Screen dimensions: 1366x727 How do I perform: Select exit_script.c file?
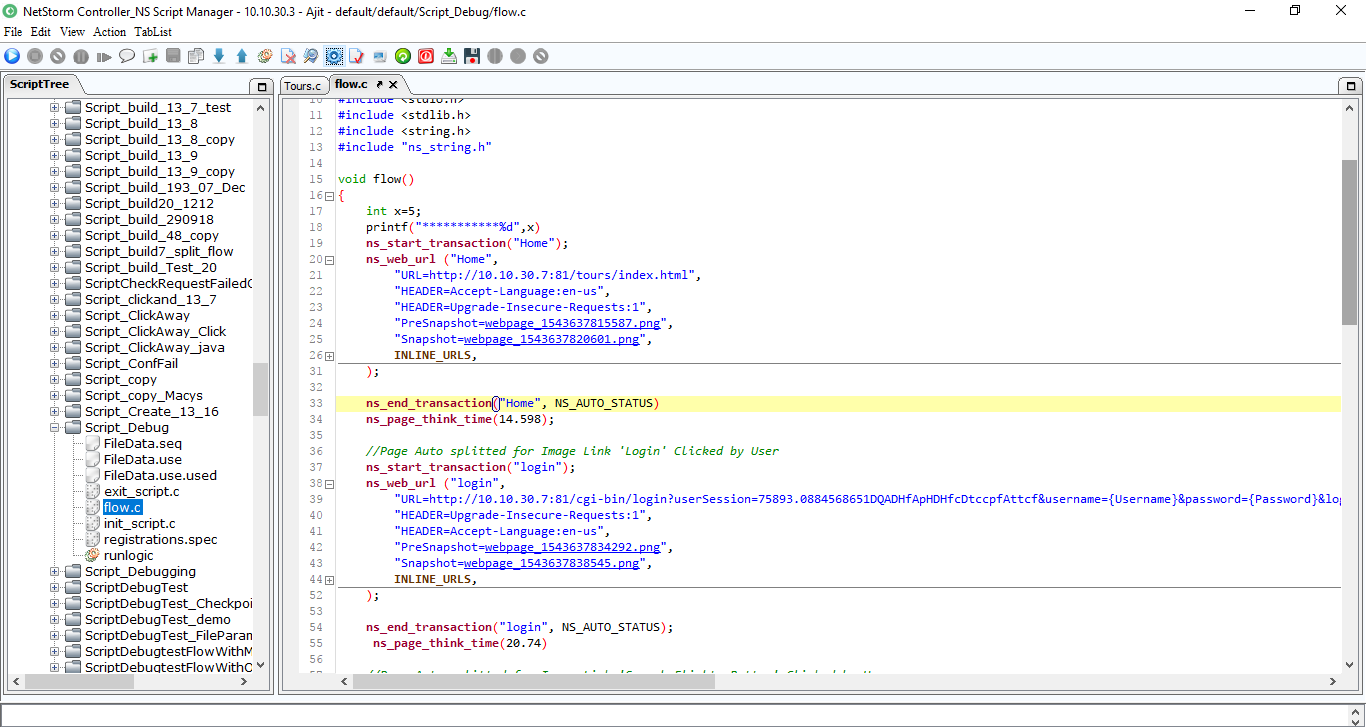(141, 491)
